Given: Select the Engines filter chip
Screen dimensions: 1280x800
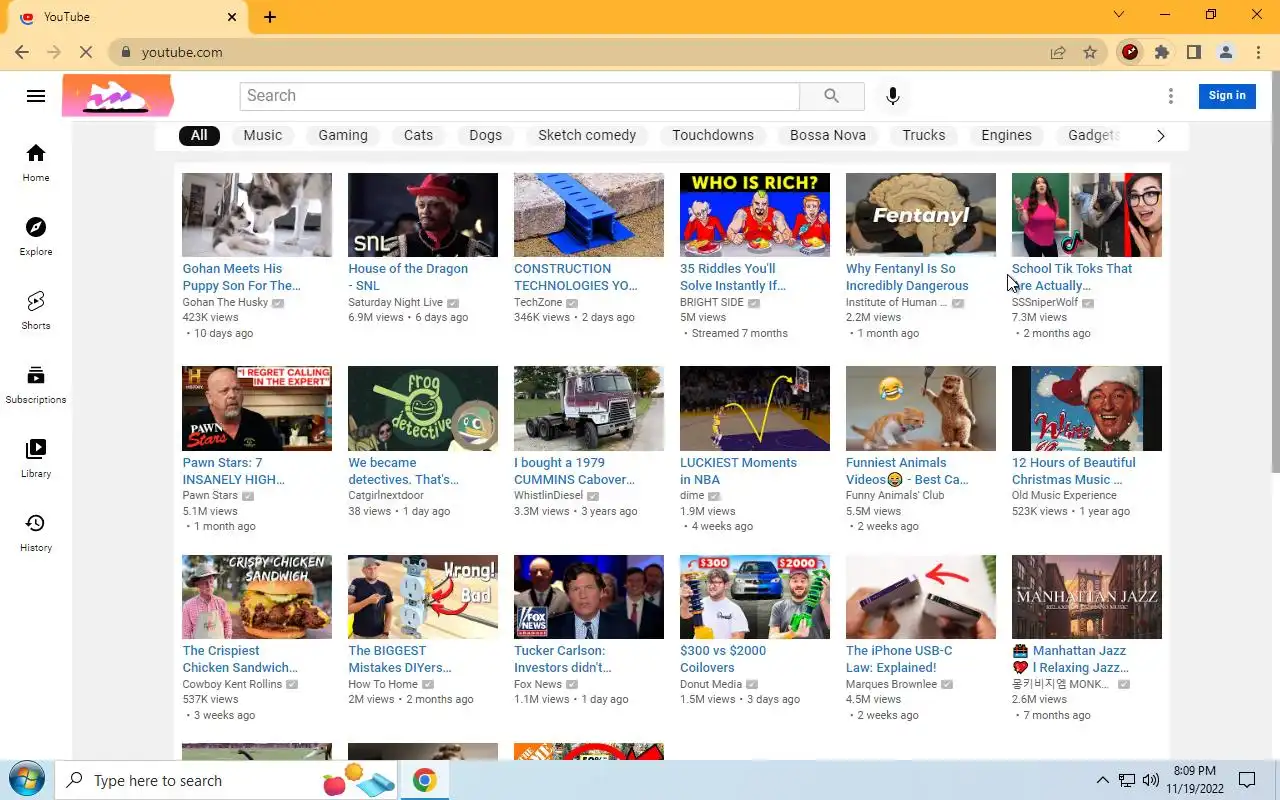Looking at the screenshot, I should [1006, 135].
